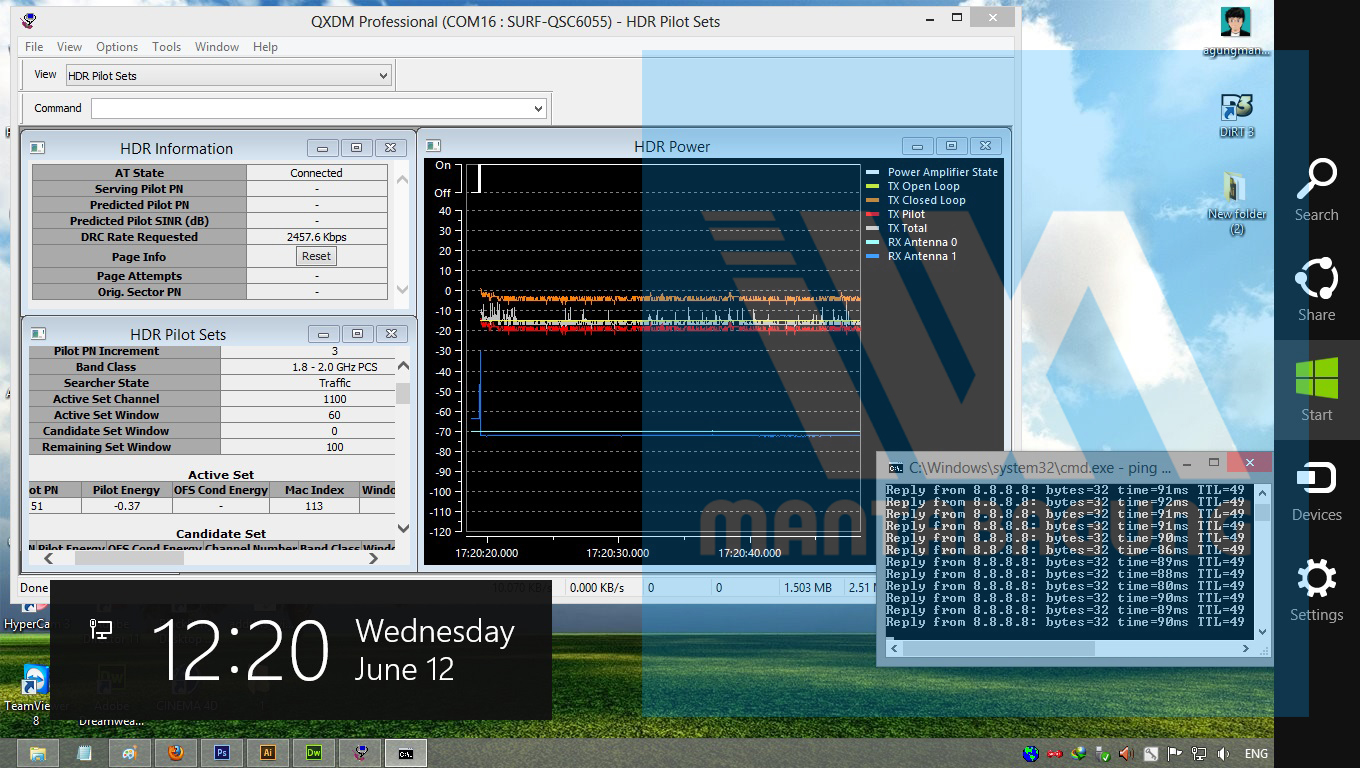This screenshot has width=1360, height=768.
Task: Open the Window menu
Action: point(217,47)
